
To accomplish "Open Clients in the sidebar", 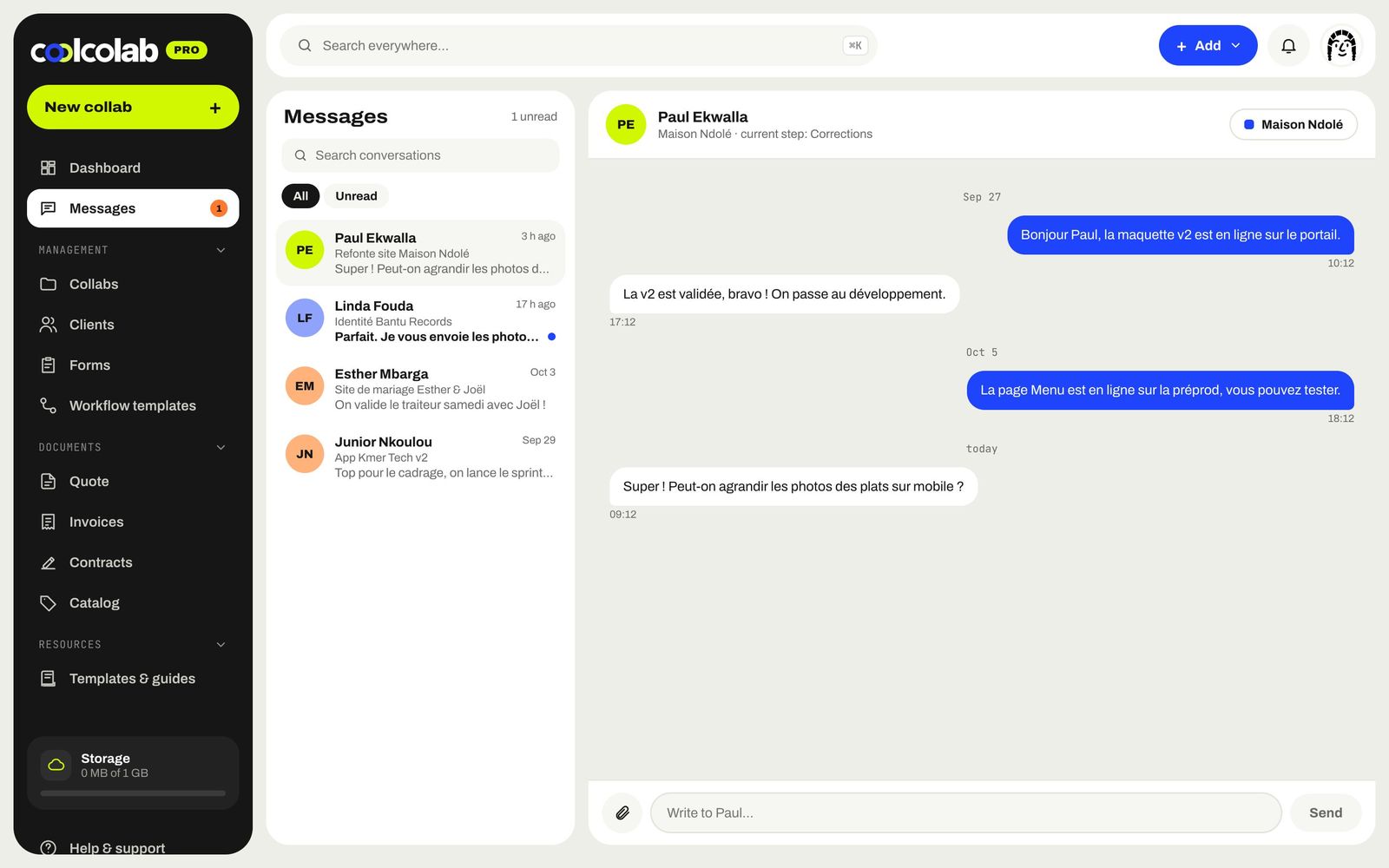I will coord(133,325).
